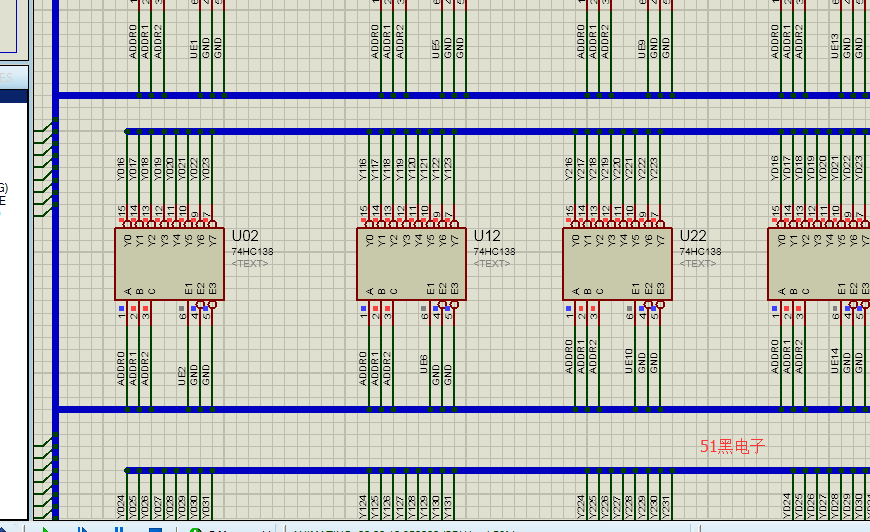Click the UE1 wire label
The image size is (870, 532).
[194, 49]
